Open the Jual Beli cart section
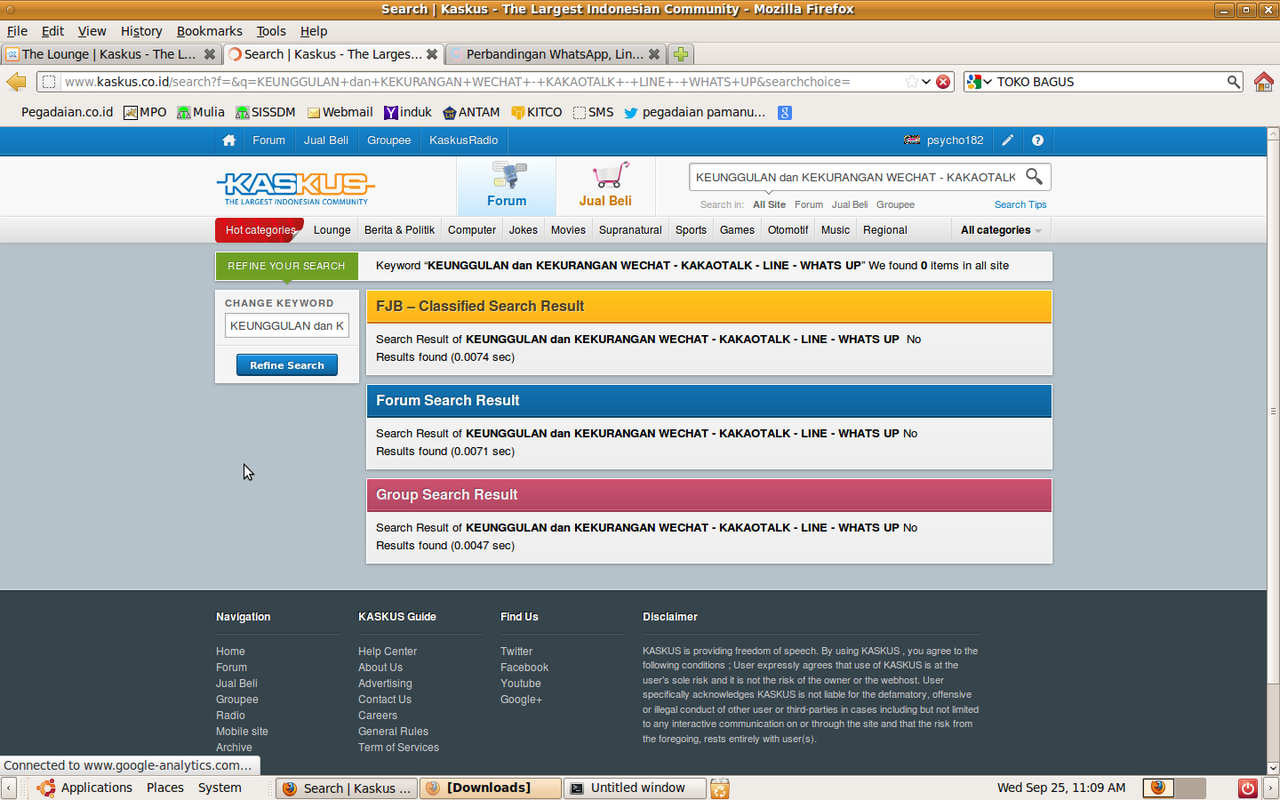The height and width of the screenshot is (800, 1280). (x=606, y=186)
